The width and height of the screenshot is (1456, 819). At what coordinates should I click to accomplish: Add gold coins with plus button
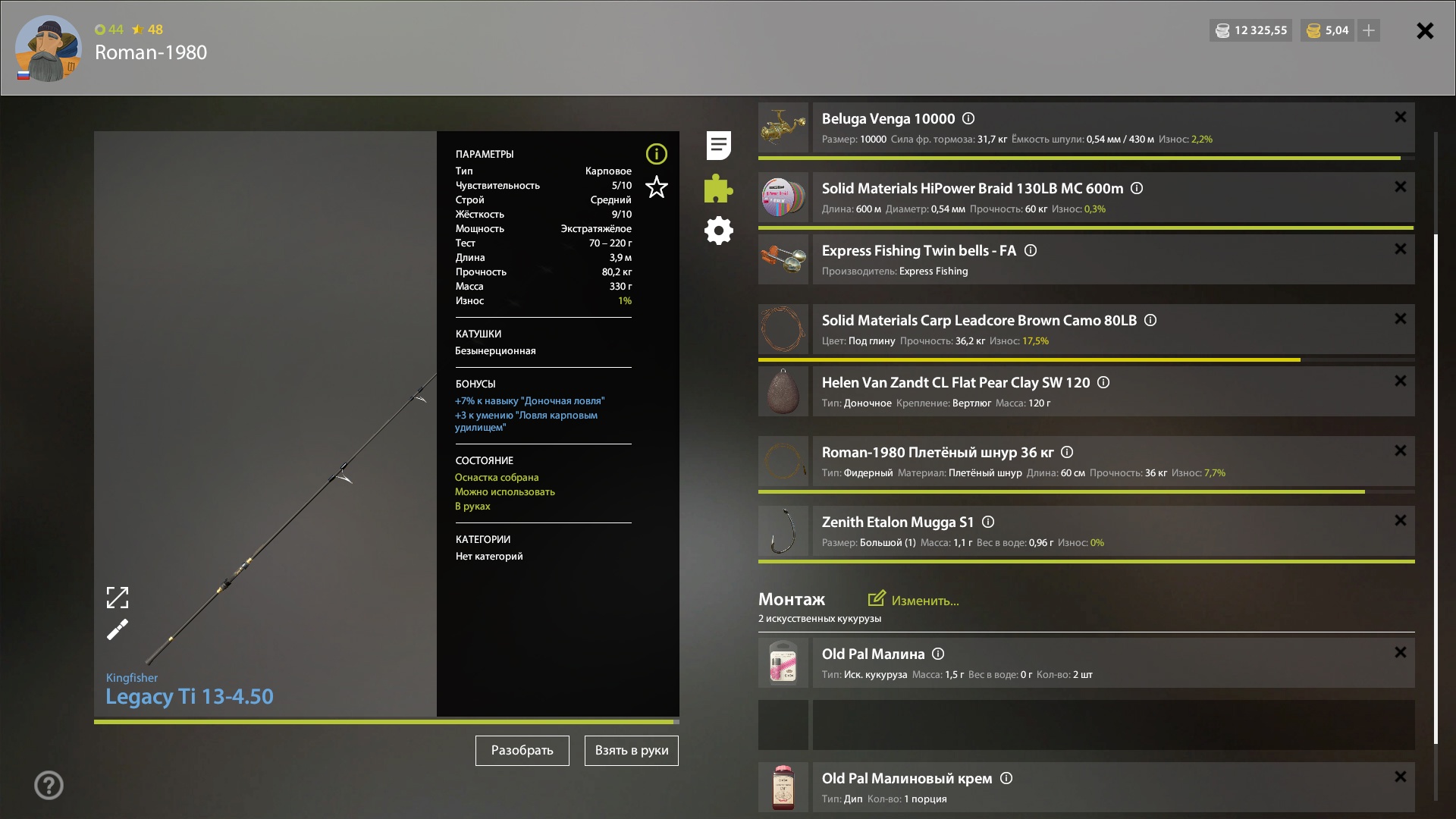click(1369, 30)
